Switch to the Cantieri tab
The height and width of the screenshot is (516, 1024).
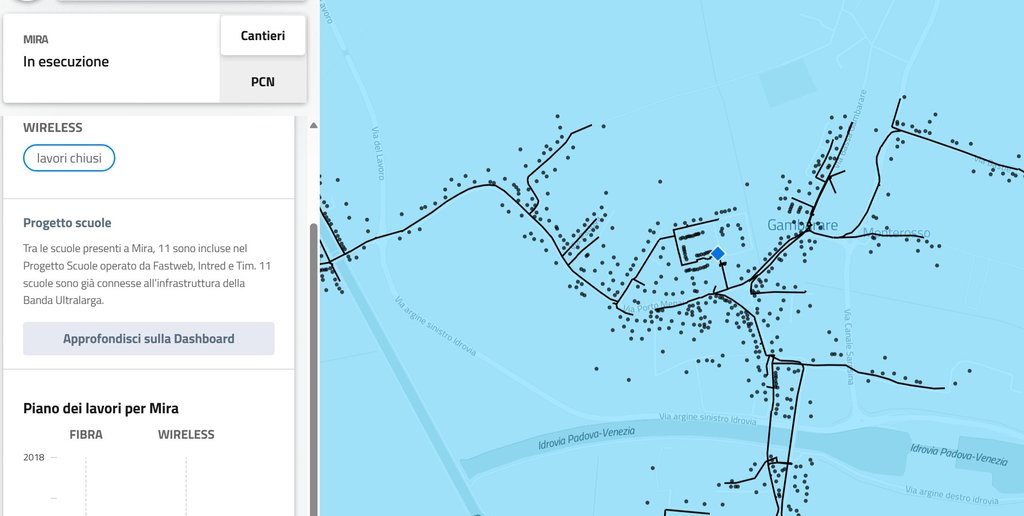(263, 36)
